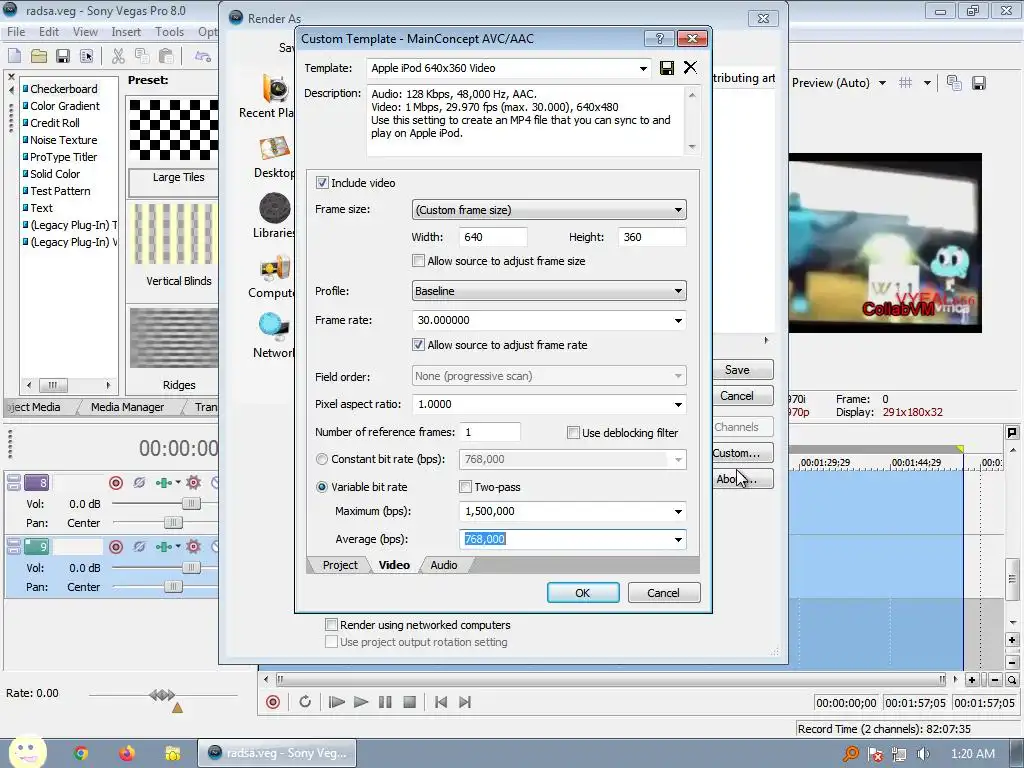This screenshot has height=768, width=1024.
Task: Click OK in Custom Template dialog
Action: tap(583, 593)
